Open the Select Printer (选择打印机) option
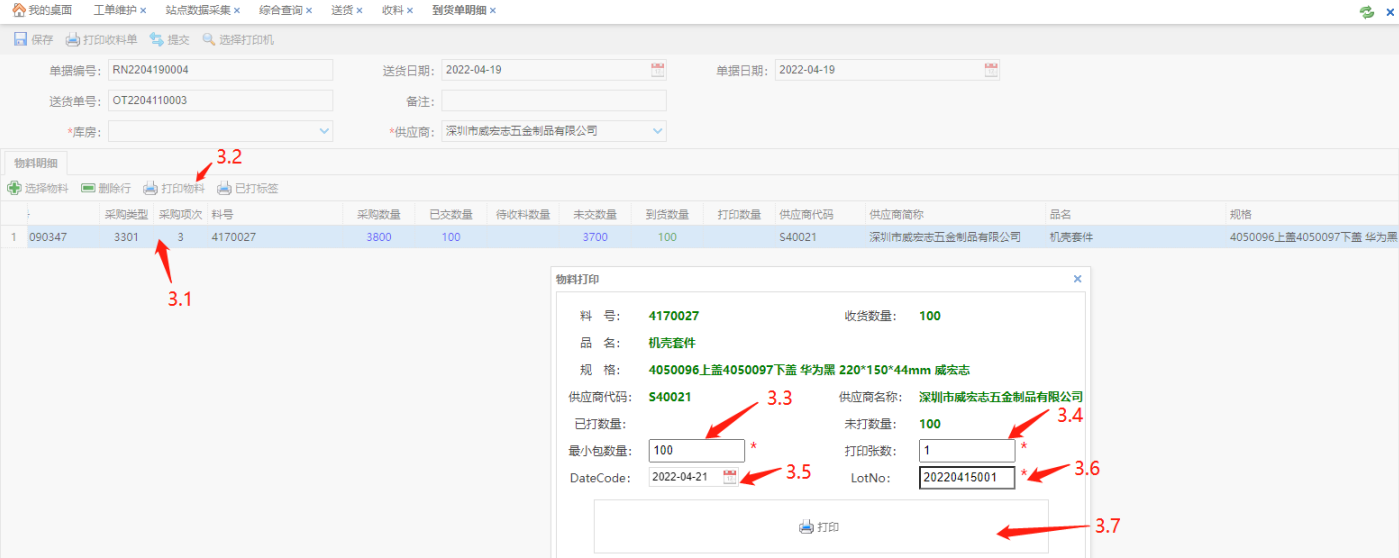 [209, 40]
